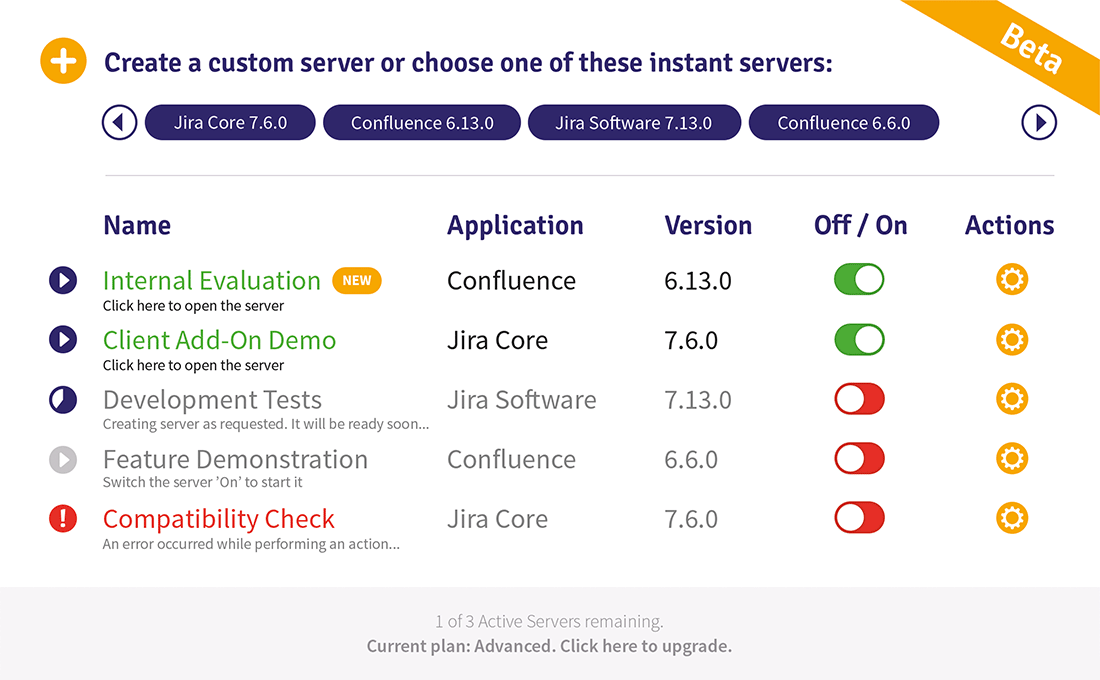Click the Application column header
The image size is (1100, 680).
coord(516,225)
